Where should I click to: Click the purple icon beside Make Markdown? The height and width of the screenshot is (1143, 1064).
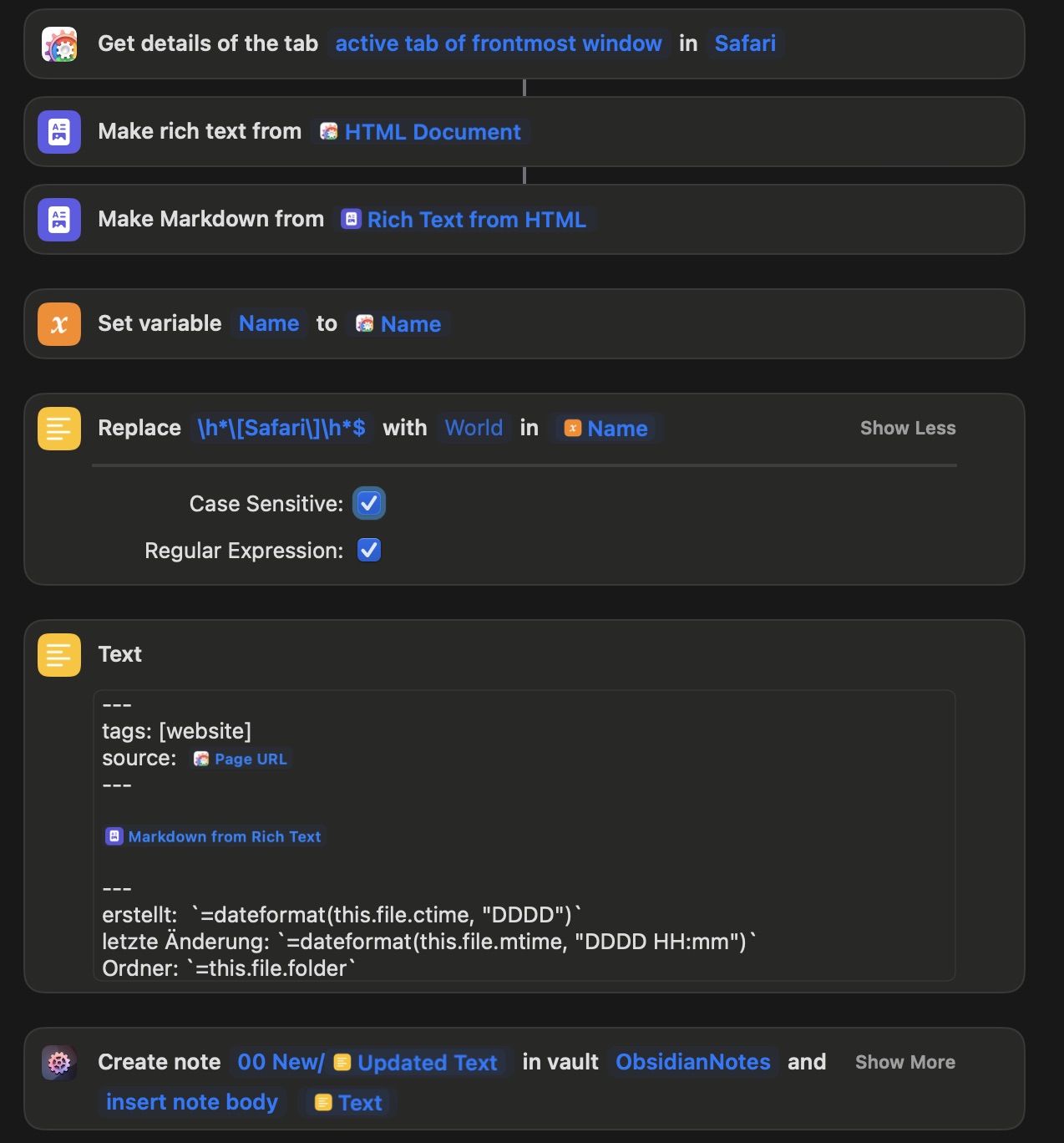click(59, 220)
